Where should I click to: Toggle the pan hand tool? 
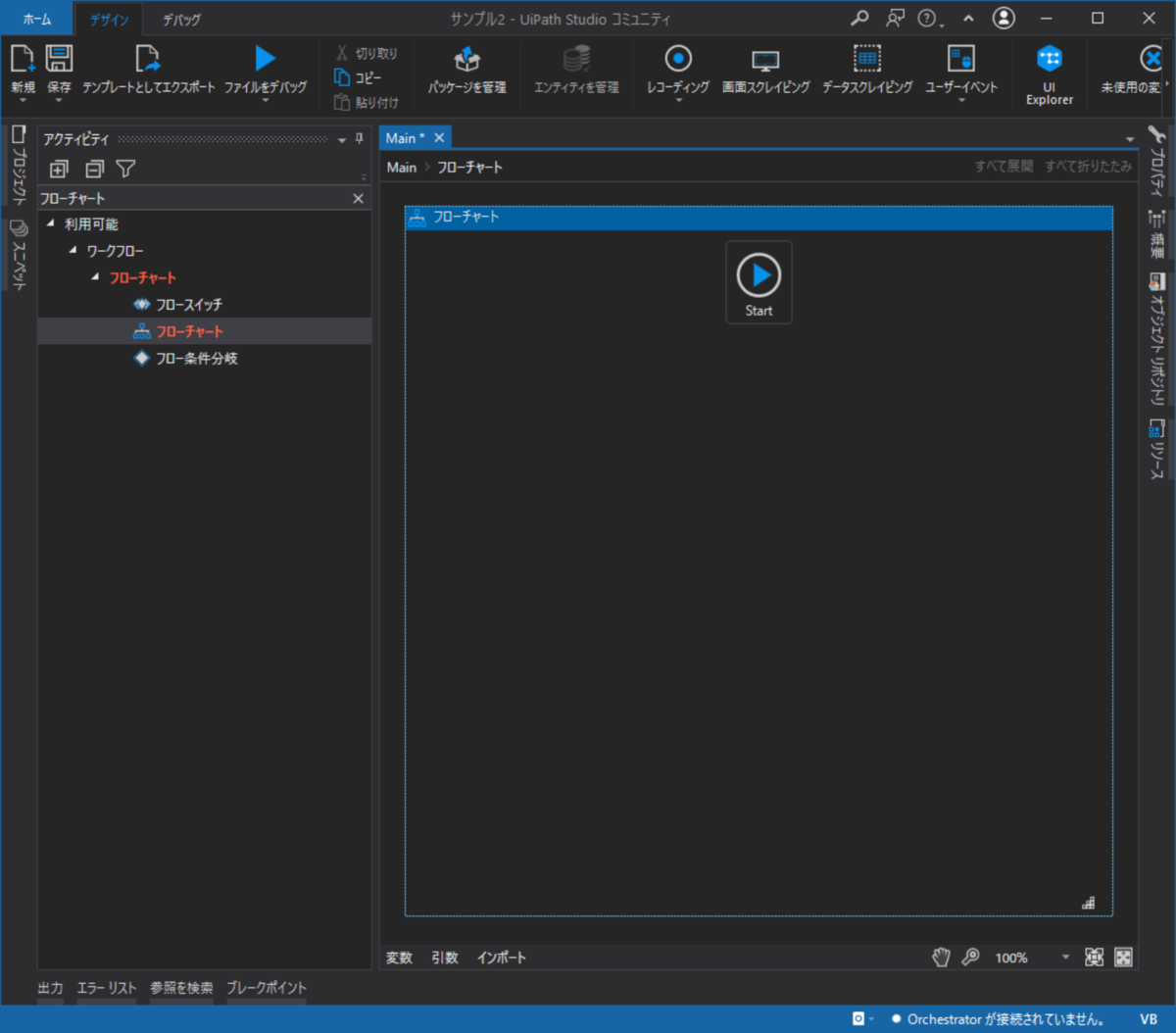(941, 958)
